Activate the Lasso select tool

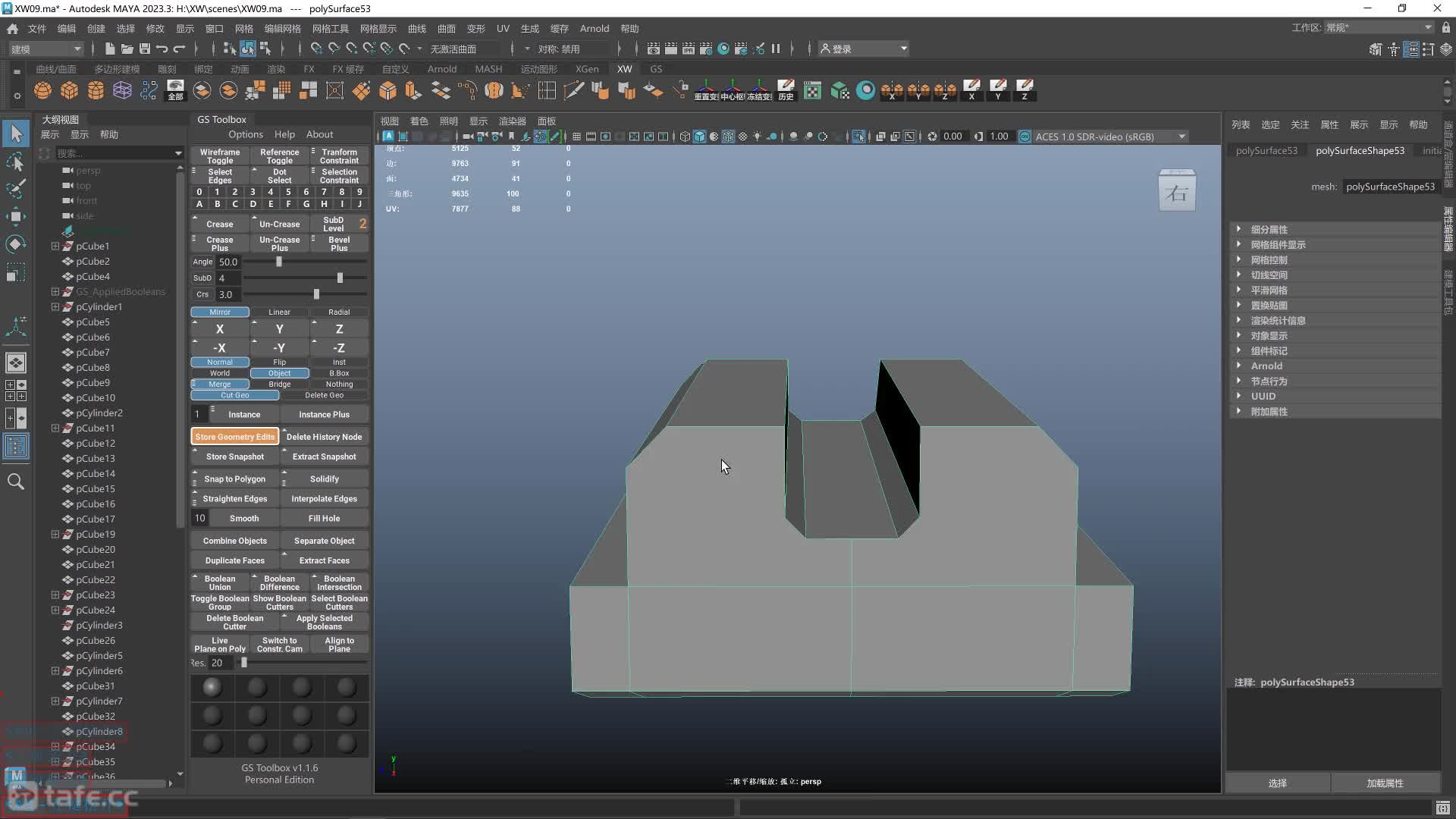[16, 162]
